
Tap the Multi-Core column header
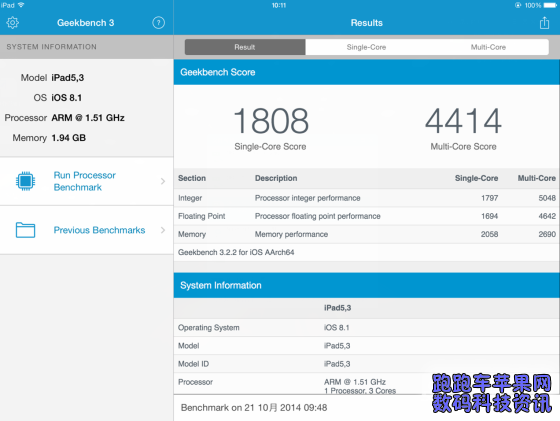click(x=537, y=178)
